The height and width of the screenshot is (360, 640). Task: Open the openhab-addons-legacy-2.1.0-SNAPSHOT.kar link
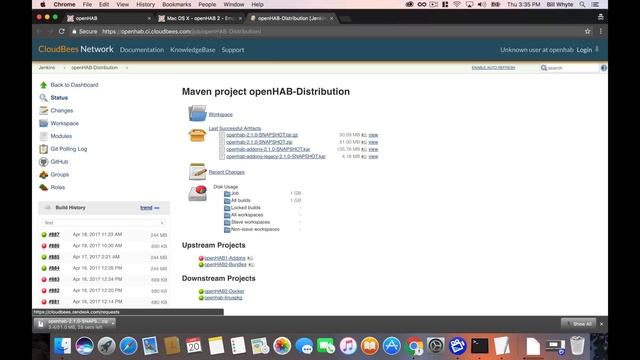point(276,156)
